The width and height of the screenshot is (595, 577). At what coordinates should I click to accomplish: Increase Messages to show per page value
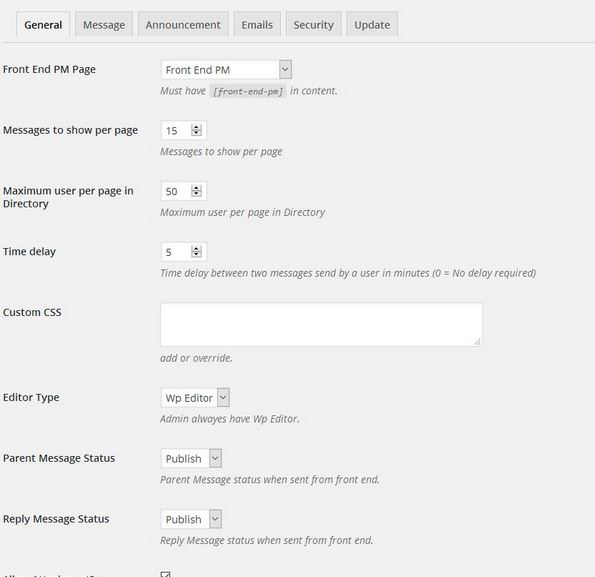pyautogui.click(x=196, y=127)
